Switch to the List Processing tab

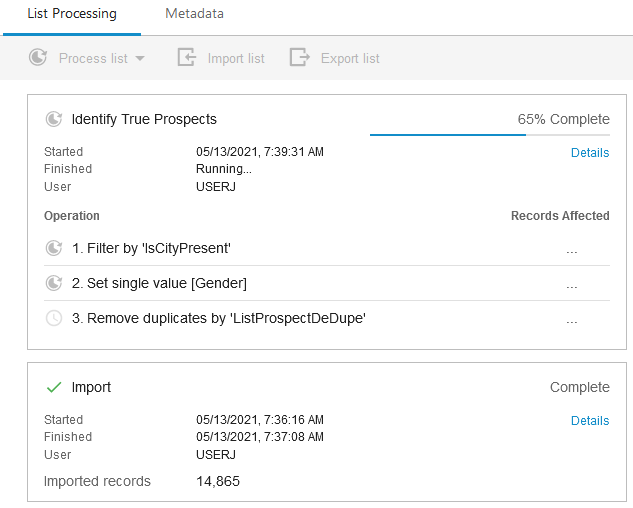70,14
